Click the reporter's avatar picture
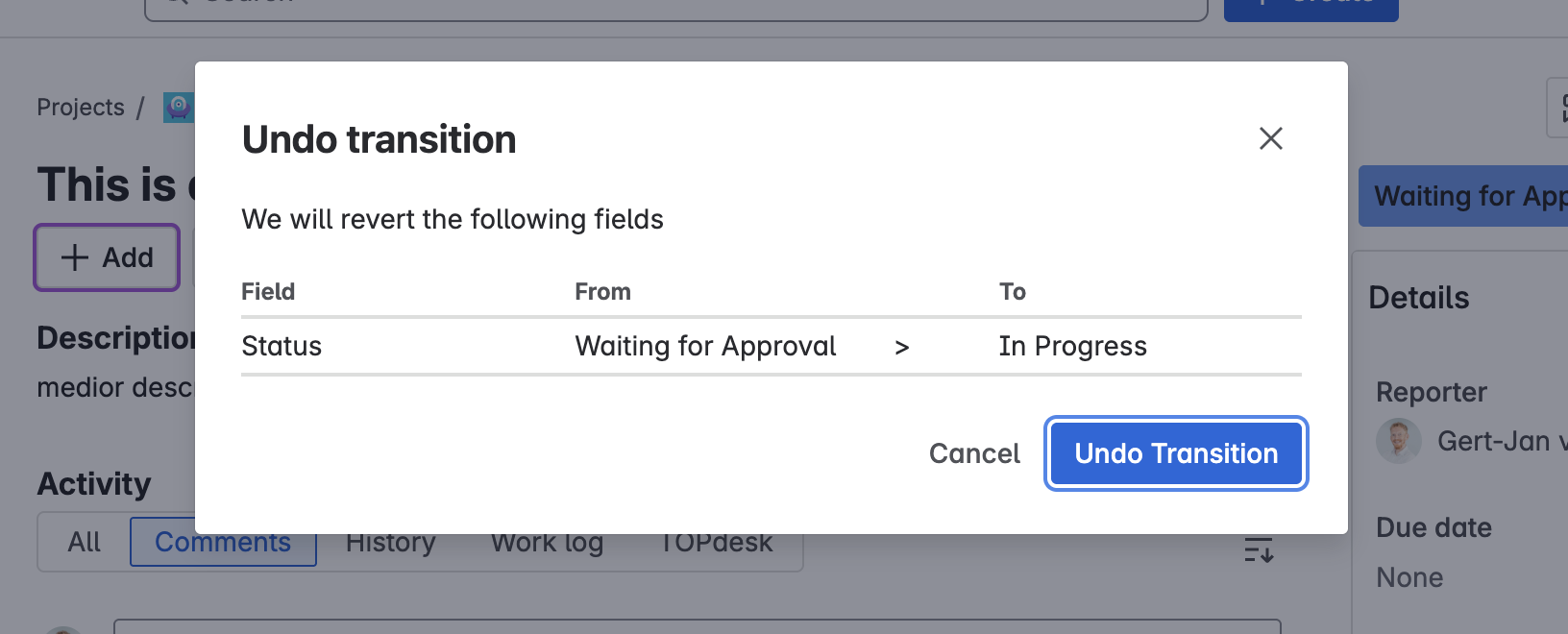1568x634 pixels. 1398,442
